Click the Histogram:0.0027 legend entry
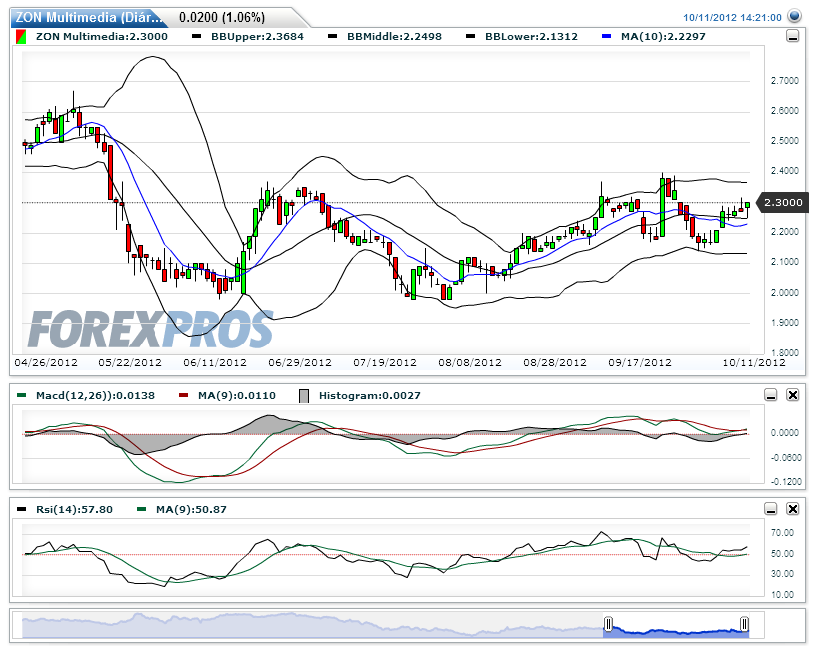 [360, 395]
